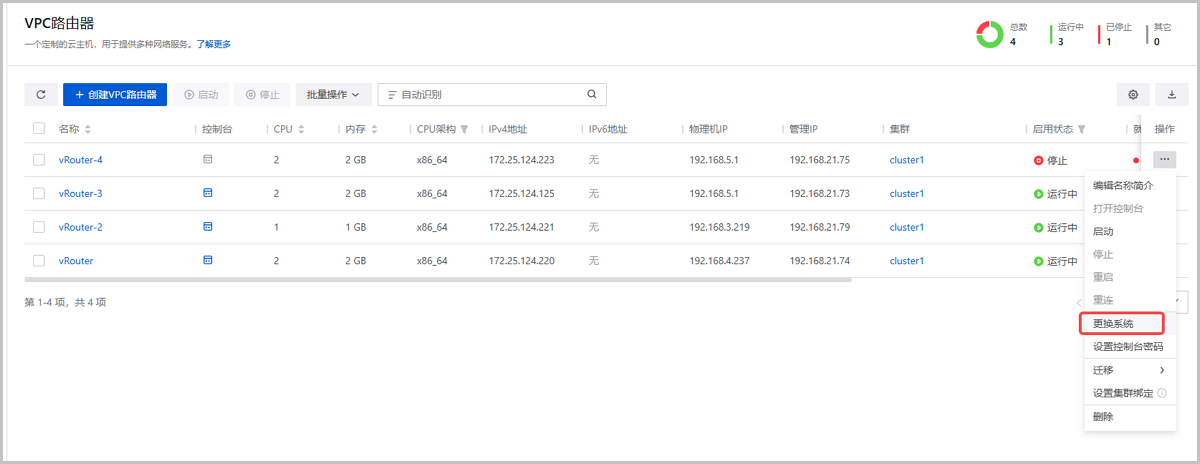Click the refresh list icon button

(40, 94)
